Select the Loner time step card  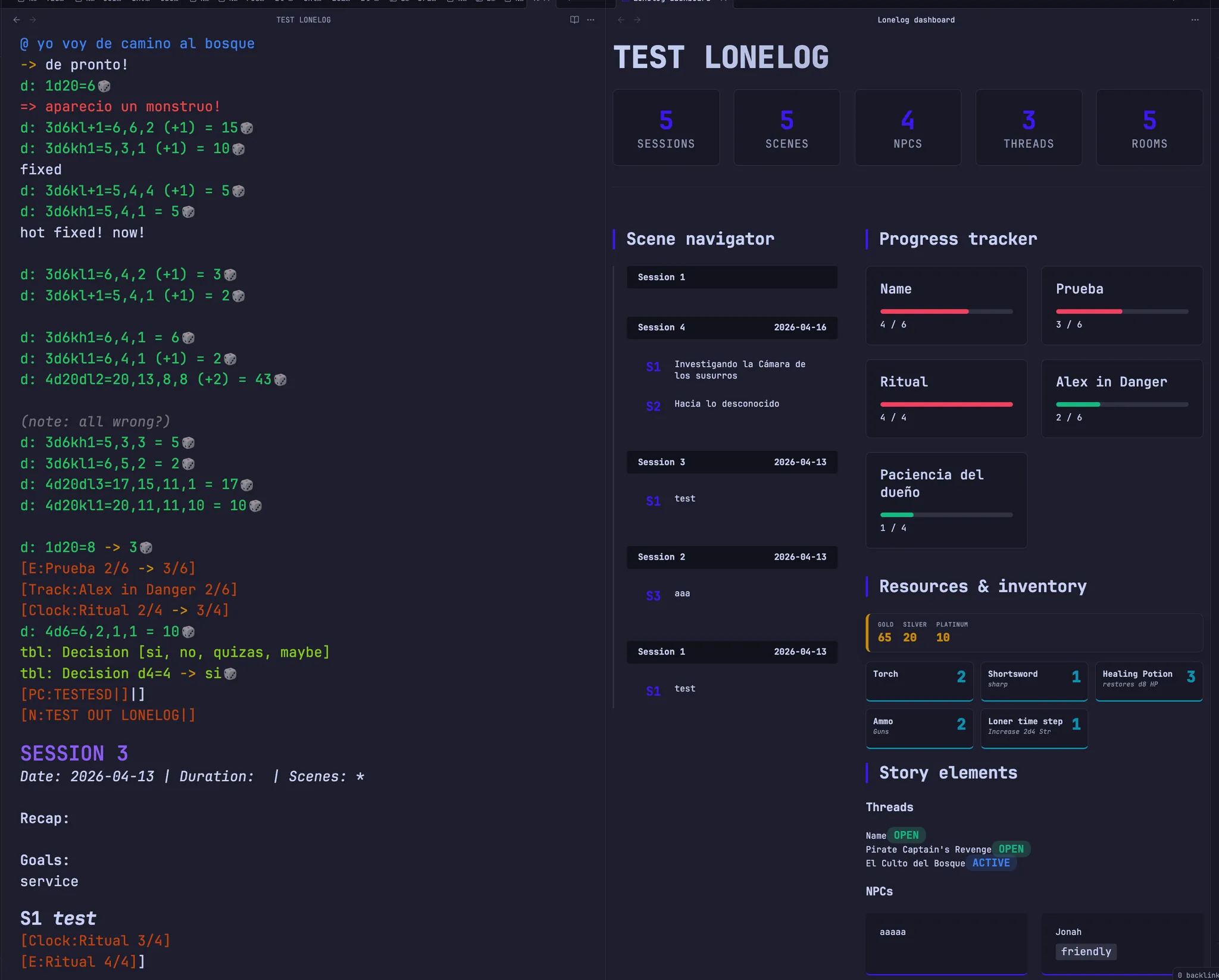1034,728
